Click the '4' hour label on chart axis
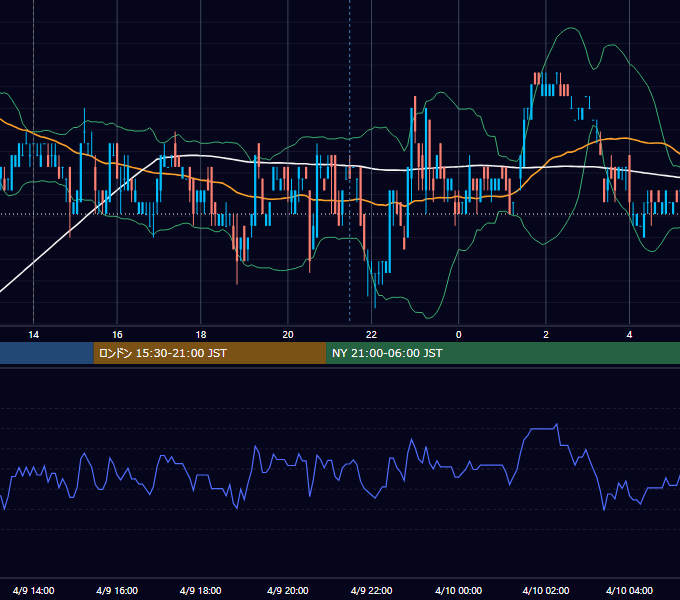Image resolution: width=680 pixels, height=600 pixels. tap(629, 335)
